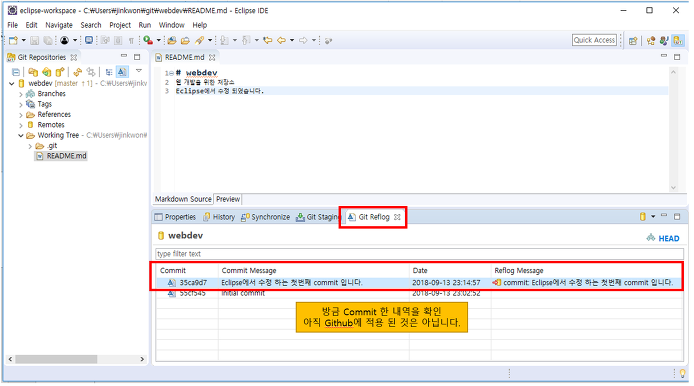Click the Forward navigation arrow
694x386 pixels.
[x=303, y=40]
